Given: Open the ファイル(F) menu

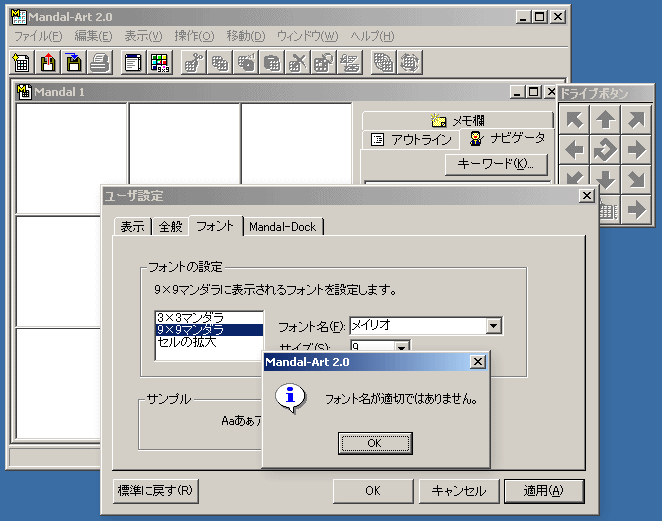Looking at the screenshot, I should (x=38, y=36).
